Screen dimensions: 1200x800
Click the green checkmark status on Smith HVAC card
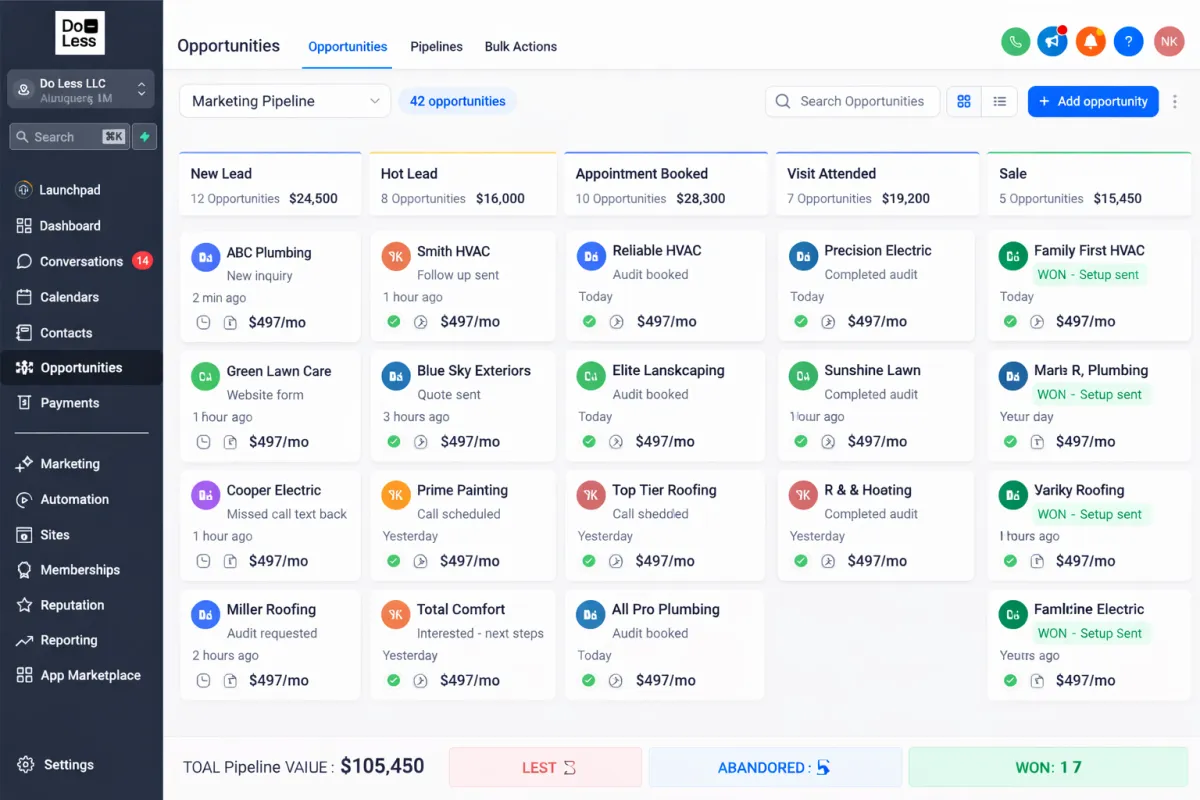click(x=393, y=321)
